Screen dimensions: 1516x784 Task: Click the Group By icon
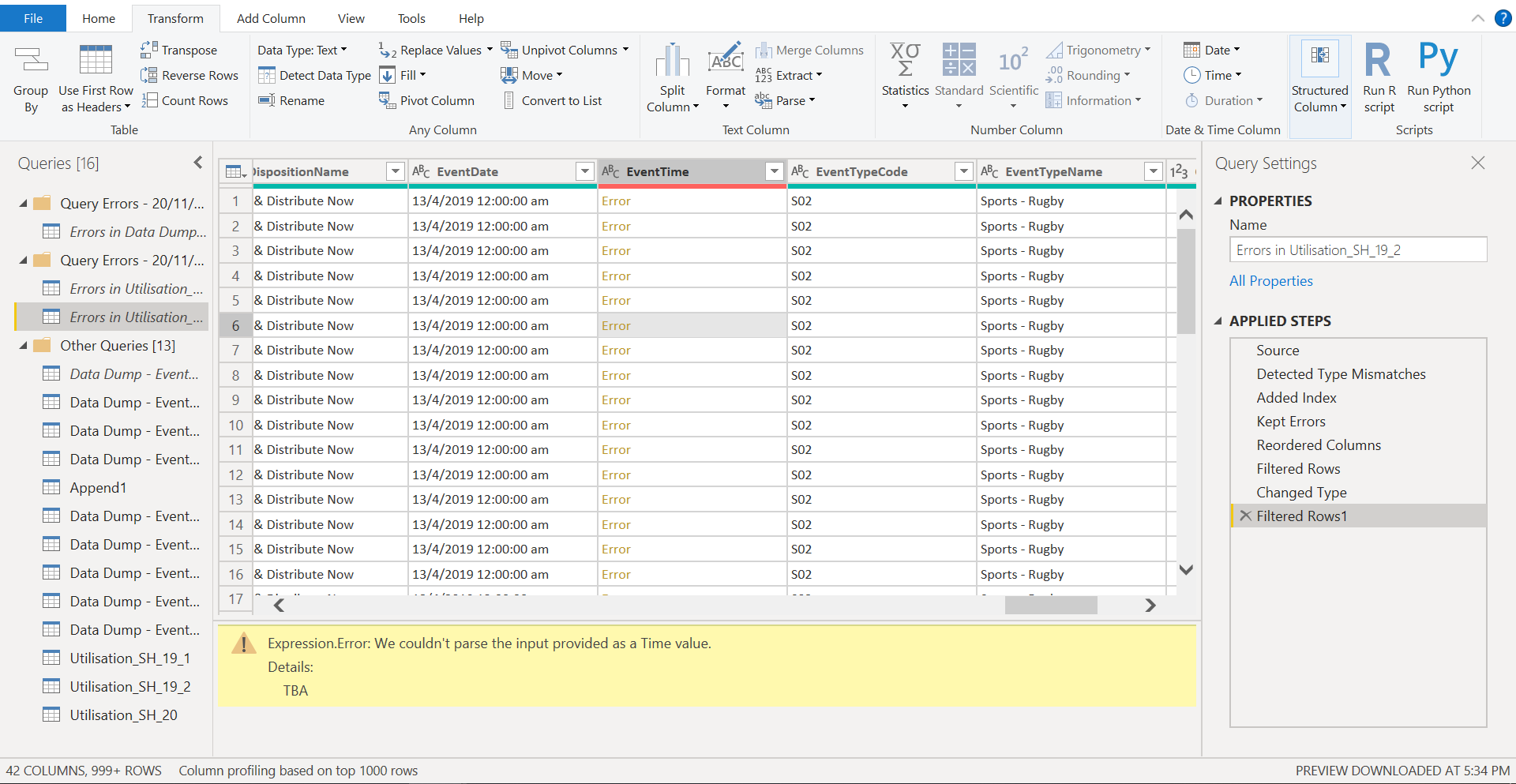point(31,60)
